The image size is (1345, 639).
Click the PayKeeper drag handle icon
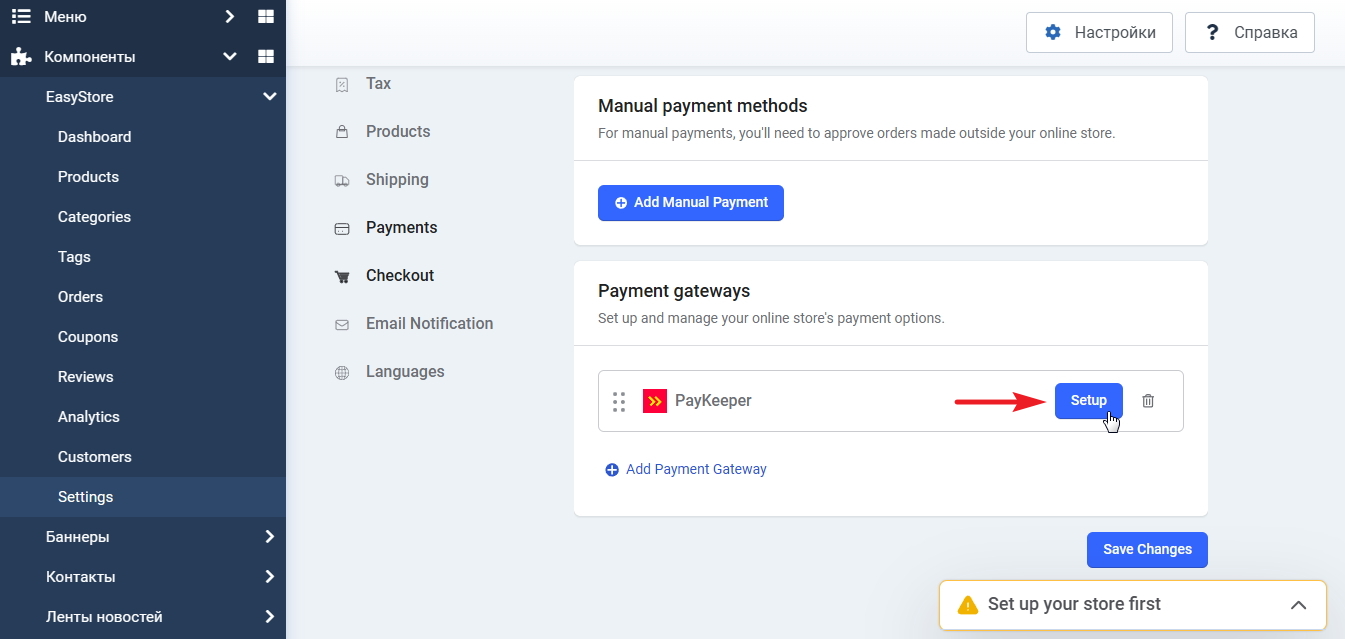point(619,401)
